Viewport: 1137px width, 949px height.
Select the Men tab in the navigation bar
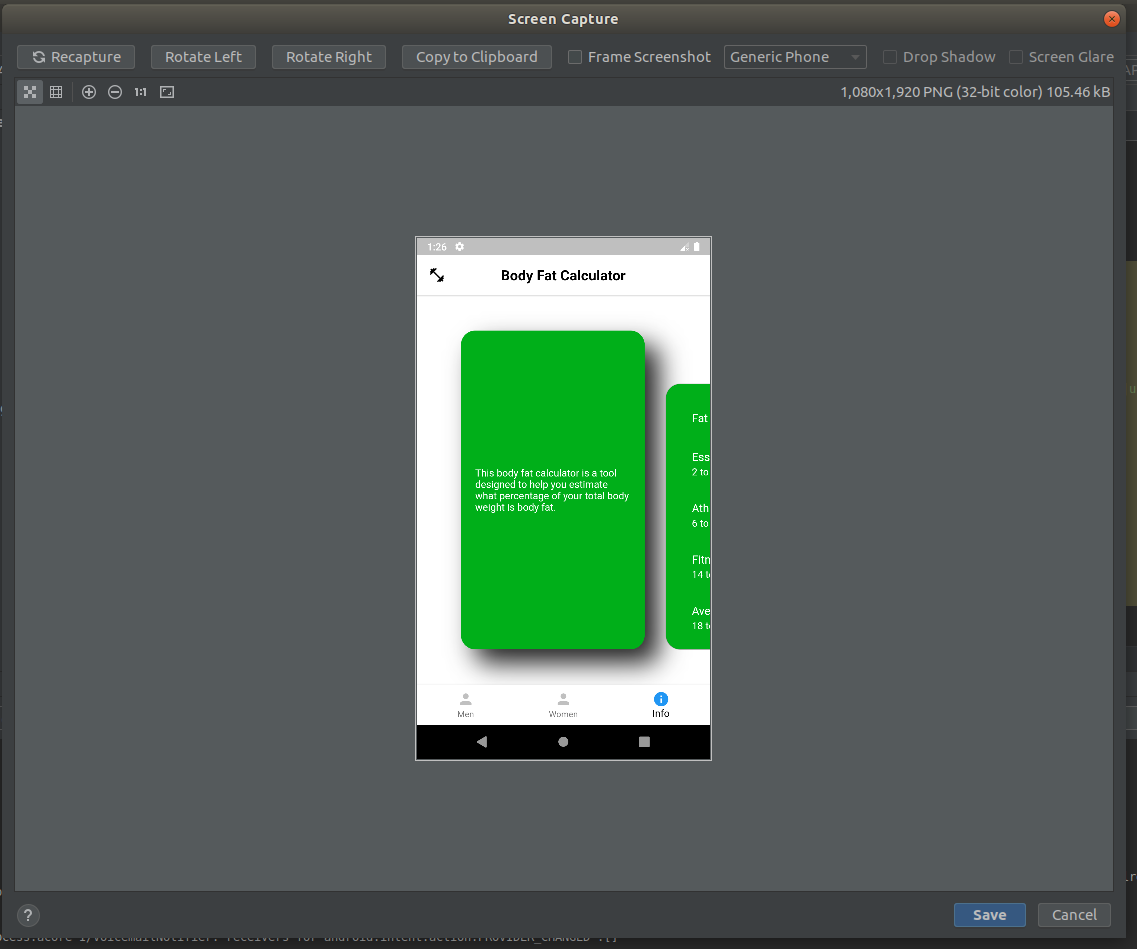coord(464,705)
